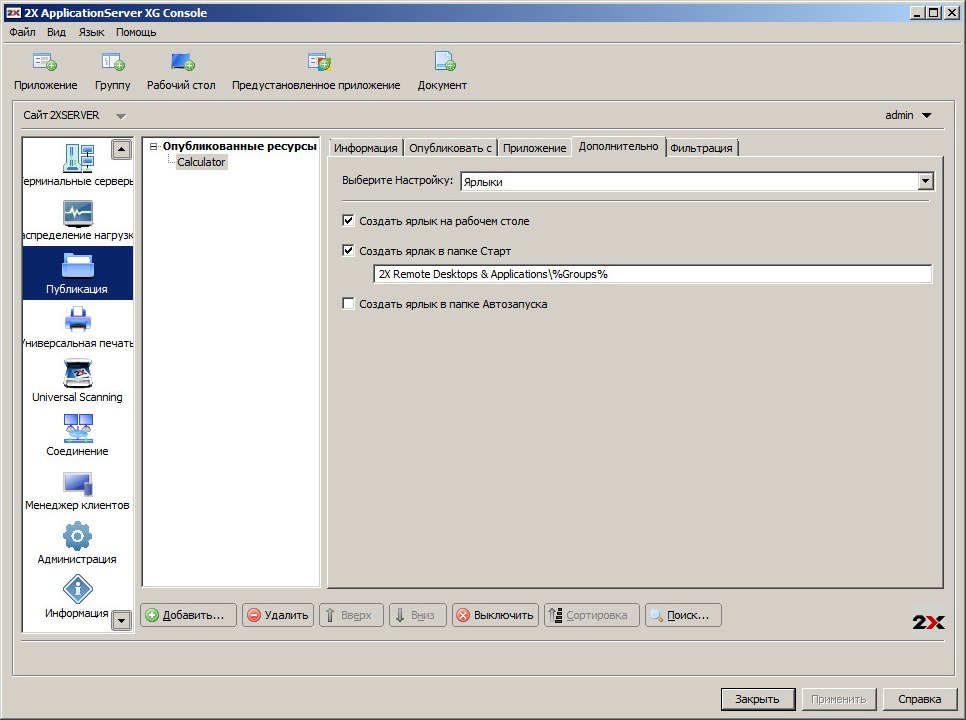This screenshot has width=966, height=720.
Task: Click the Выключить button
Action: (x=496, y=615)
